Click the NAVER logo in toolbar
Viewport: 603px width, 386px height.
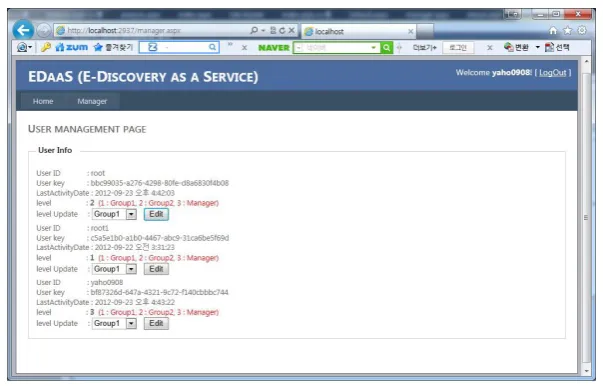273,48
